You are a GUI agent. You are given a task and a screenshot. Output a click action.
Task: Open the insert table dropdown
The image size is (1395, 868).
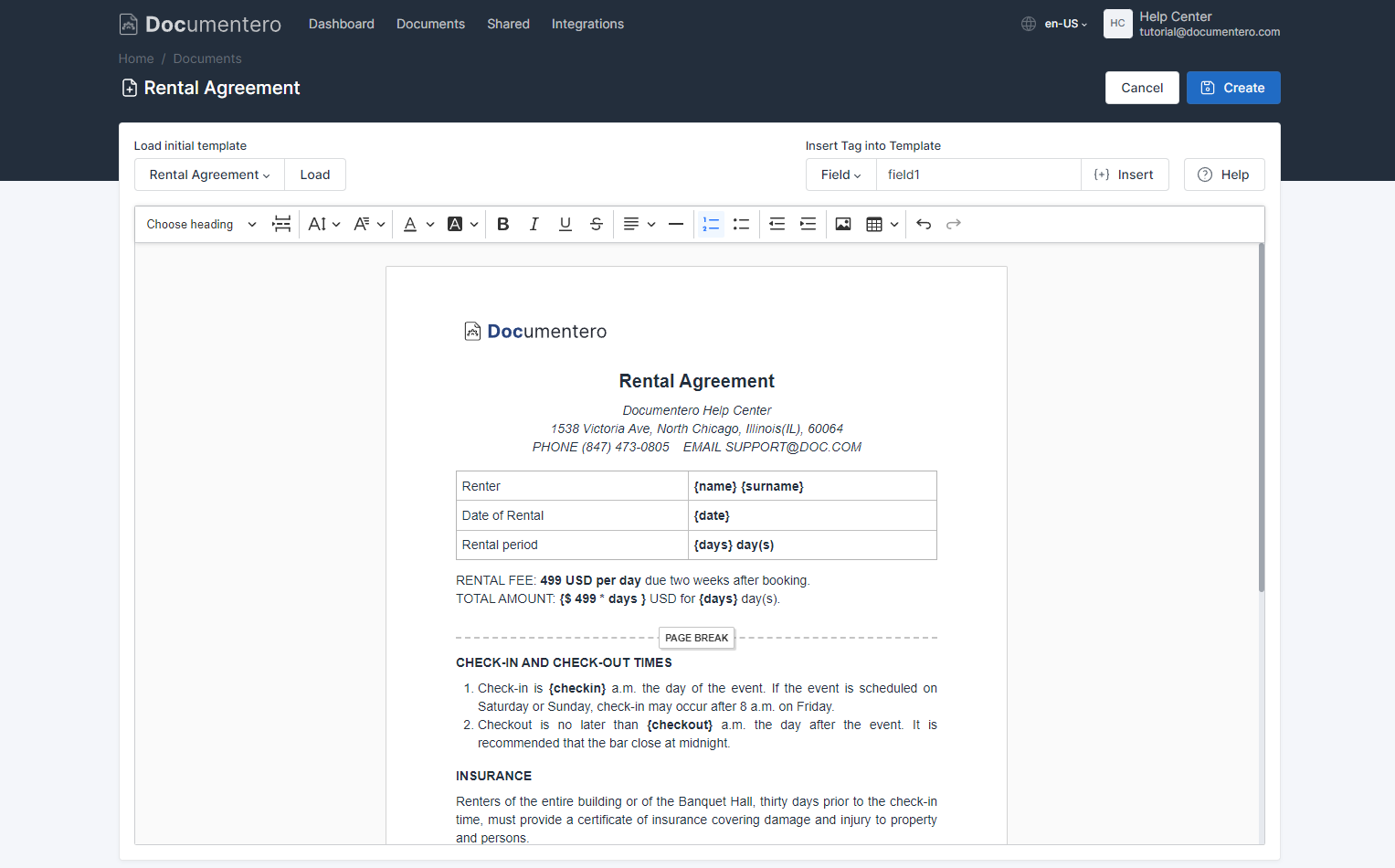pos(882,224)
